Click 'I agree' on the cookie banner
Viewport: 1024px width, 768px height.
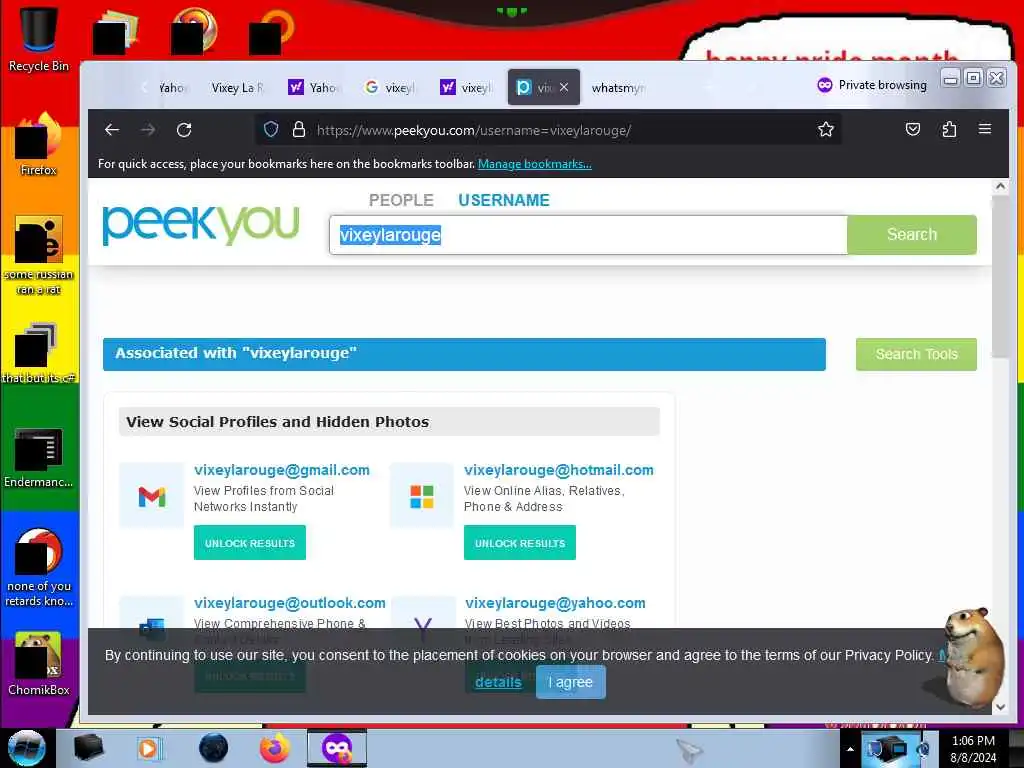pyautogui.click(x=571, y=682)
